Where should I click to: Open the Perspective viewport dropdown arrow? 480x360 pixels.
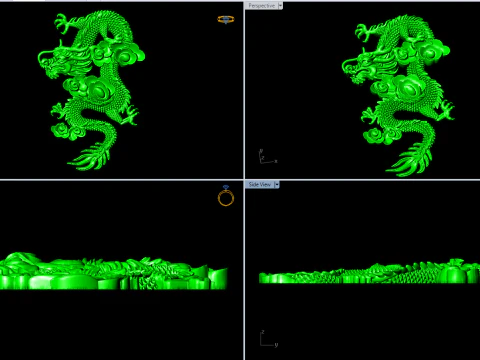pos(280,6)
